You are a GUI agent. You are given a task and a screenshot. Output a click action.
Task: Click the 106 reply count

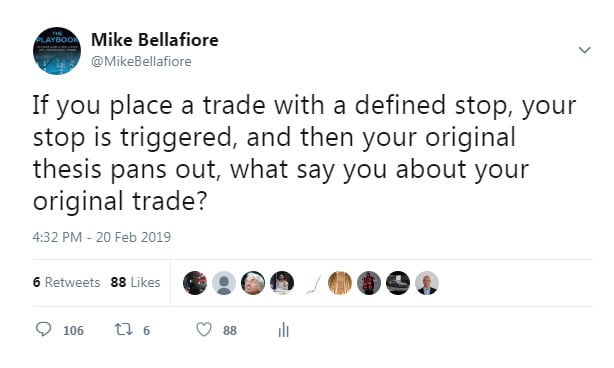[x=74, y=331]
